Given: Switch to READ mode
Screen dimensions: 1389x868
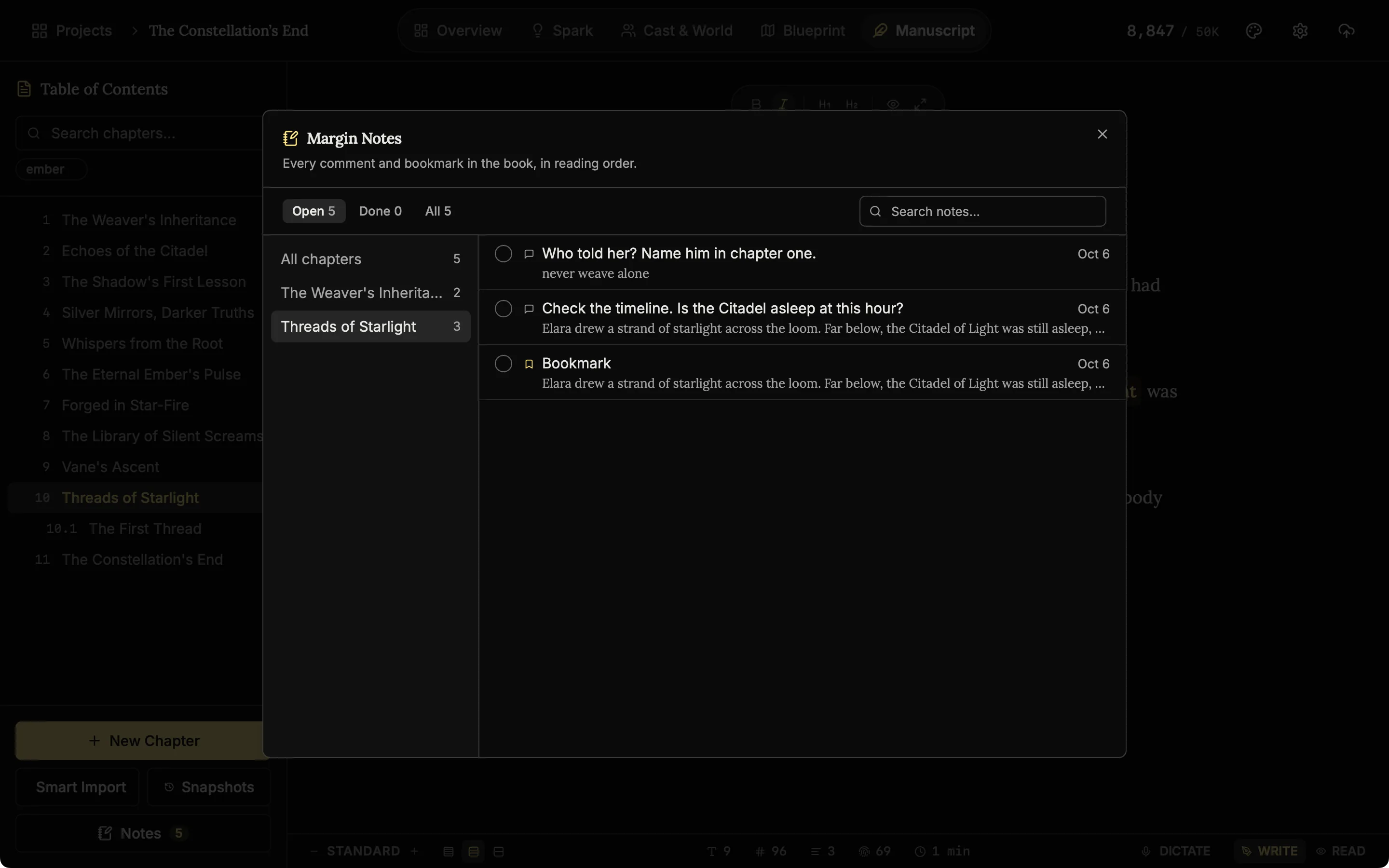Looking at the screenshot, I should (1341, 851).
